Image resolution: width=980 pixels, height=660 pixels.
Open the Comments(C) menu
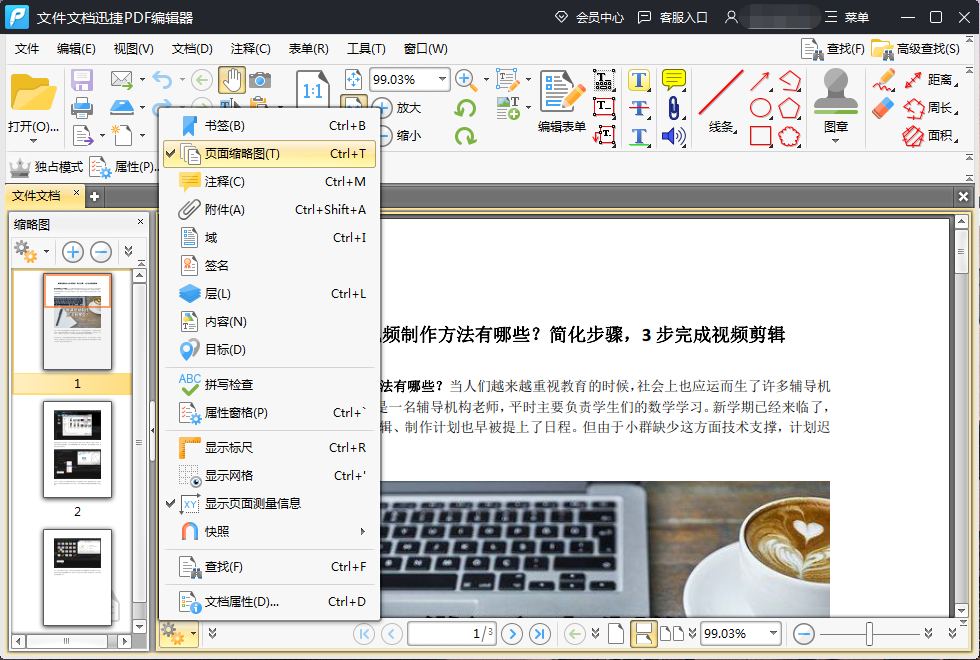pos(250,49)
